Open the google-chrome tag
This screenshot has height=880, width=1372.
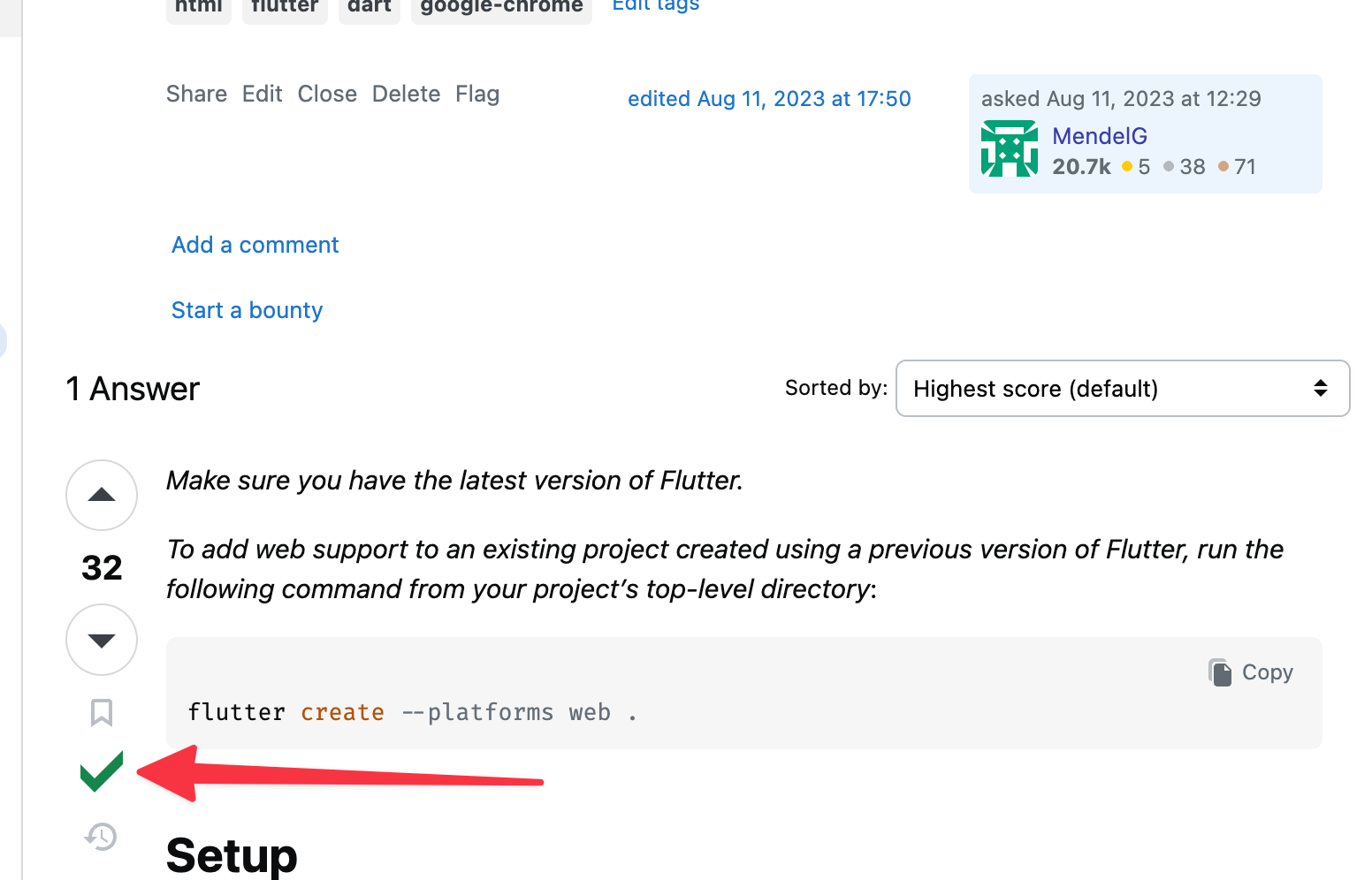coord(501,8)
